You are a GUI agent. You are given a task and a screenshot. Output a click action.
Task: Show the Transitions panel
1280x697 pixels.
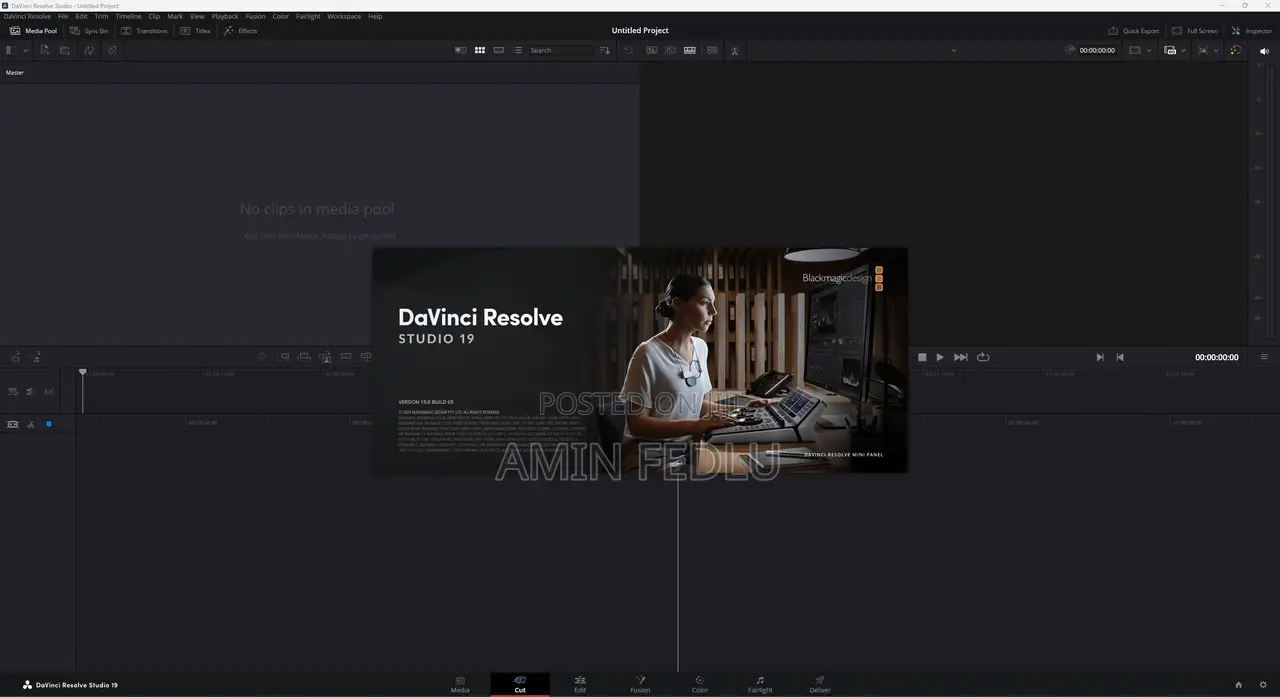[x=146, y=31]
